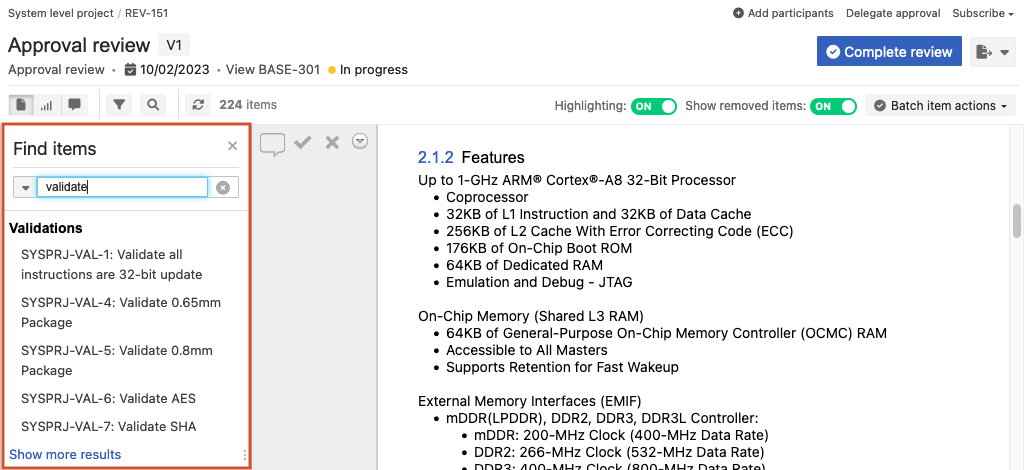Toggle Show removed items off
This screenshot has width=1024, height=470.
pyautogui.click(x=834, y=106)
